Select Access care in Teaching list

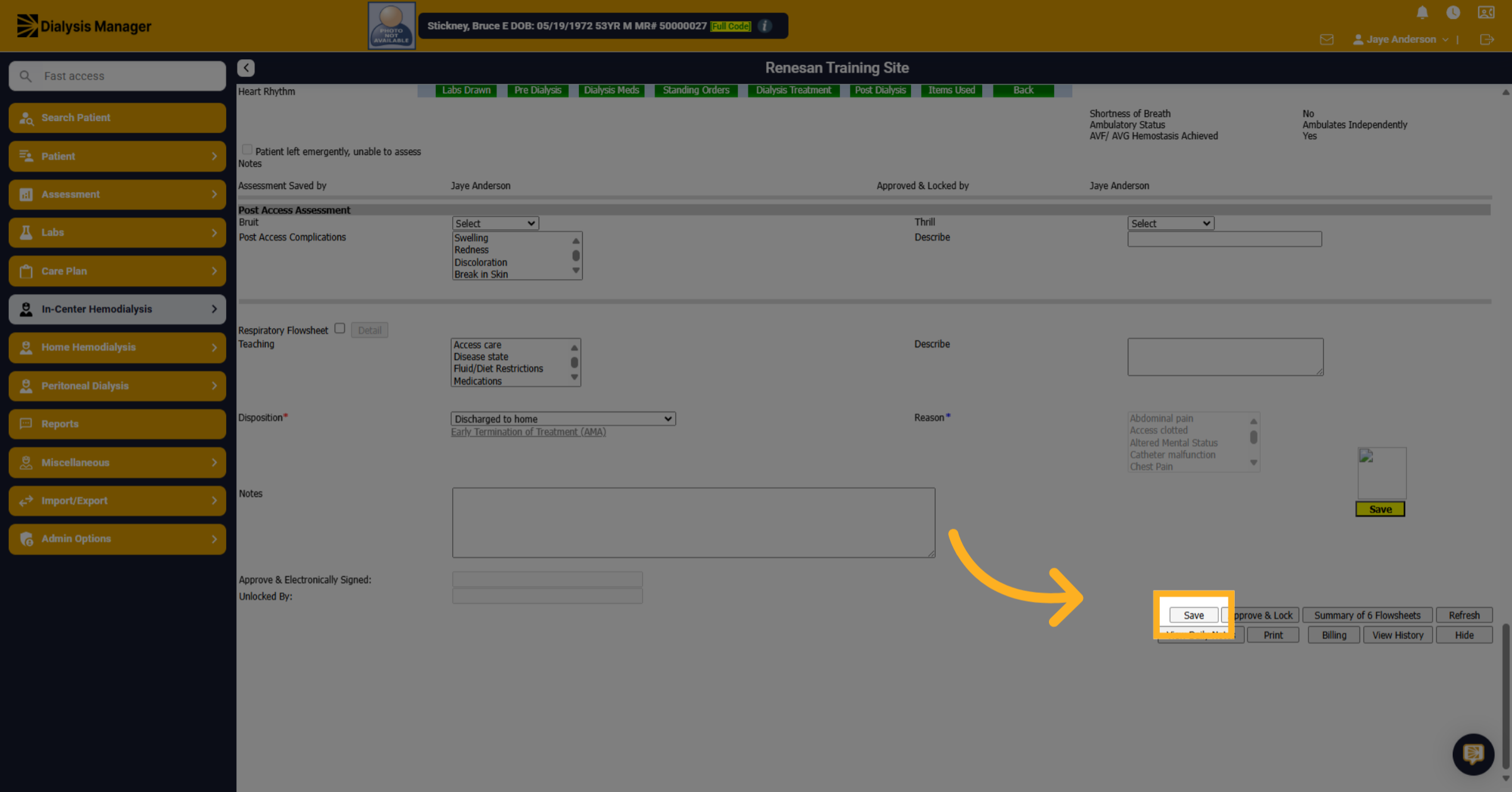coord(478,345)
